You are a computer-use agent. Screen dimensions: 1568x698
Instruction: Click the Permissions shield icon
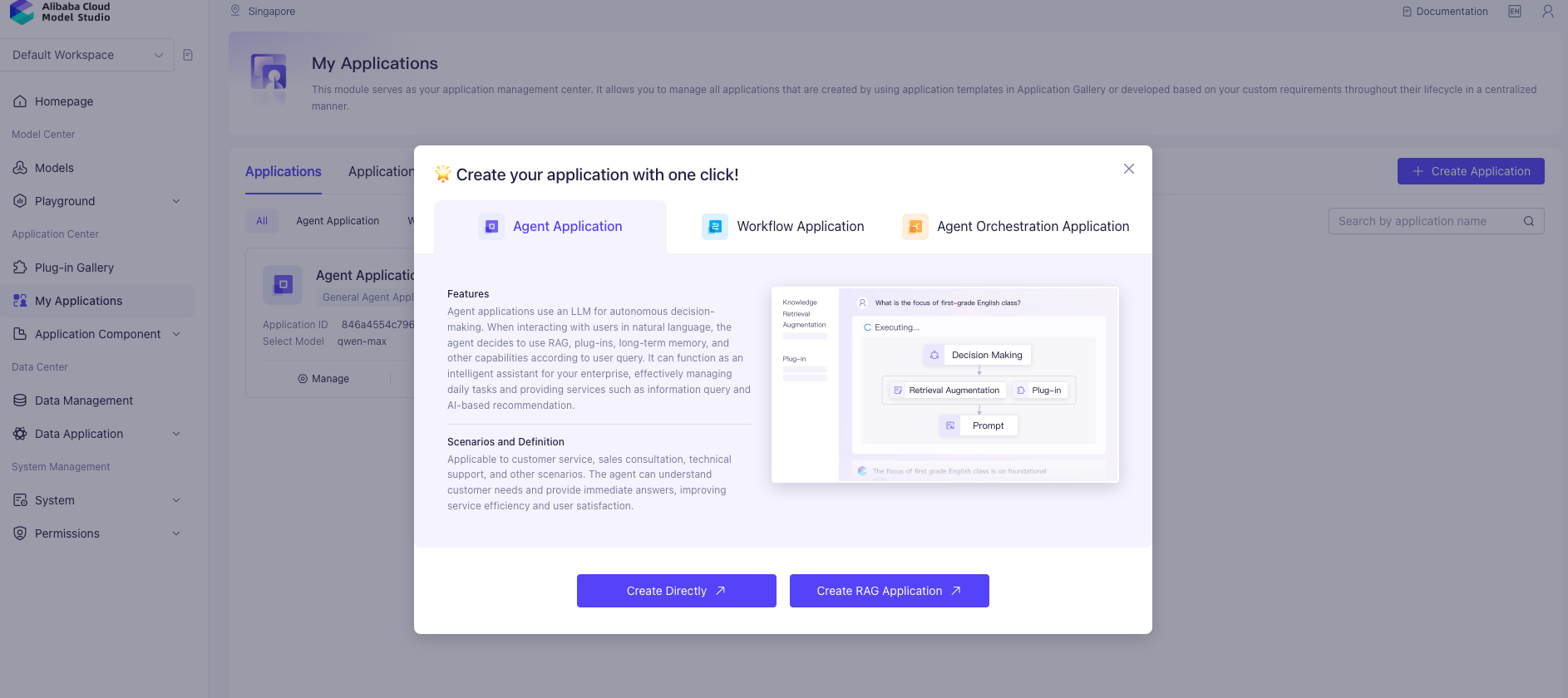point(20,533)
